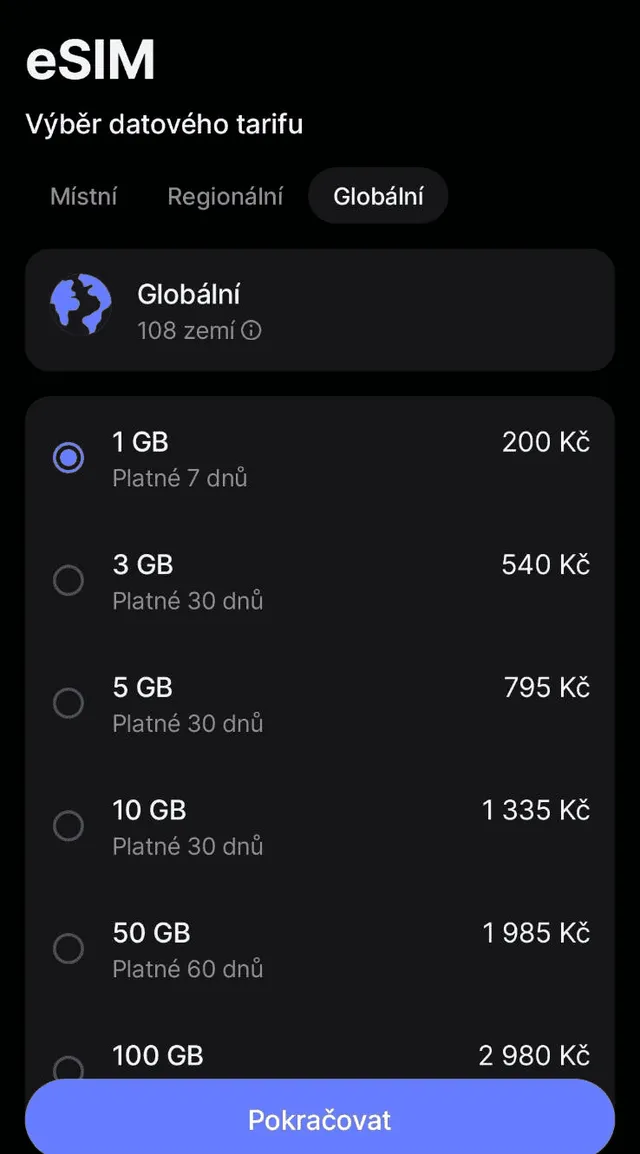This screenshot has width=640, height=1154.
Task: Tap the 200 Kč price of 1 GB plan
Action: coord(546,442)
